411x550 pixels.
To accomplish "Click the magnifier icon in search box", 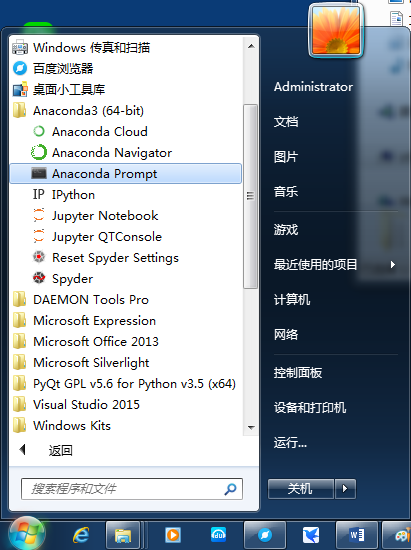I will (230, 489).
